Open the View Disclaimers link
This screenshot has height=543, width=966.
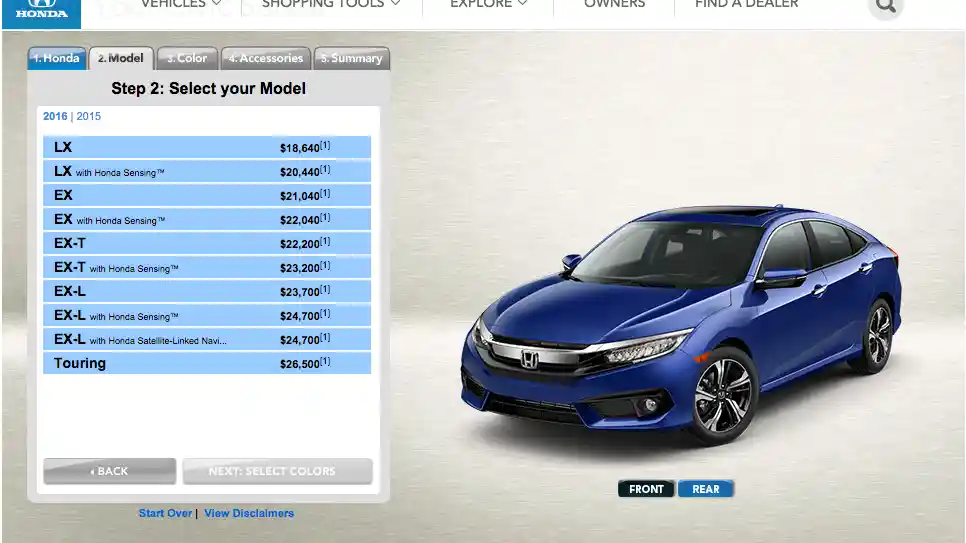tap(249, 513)
